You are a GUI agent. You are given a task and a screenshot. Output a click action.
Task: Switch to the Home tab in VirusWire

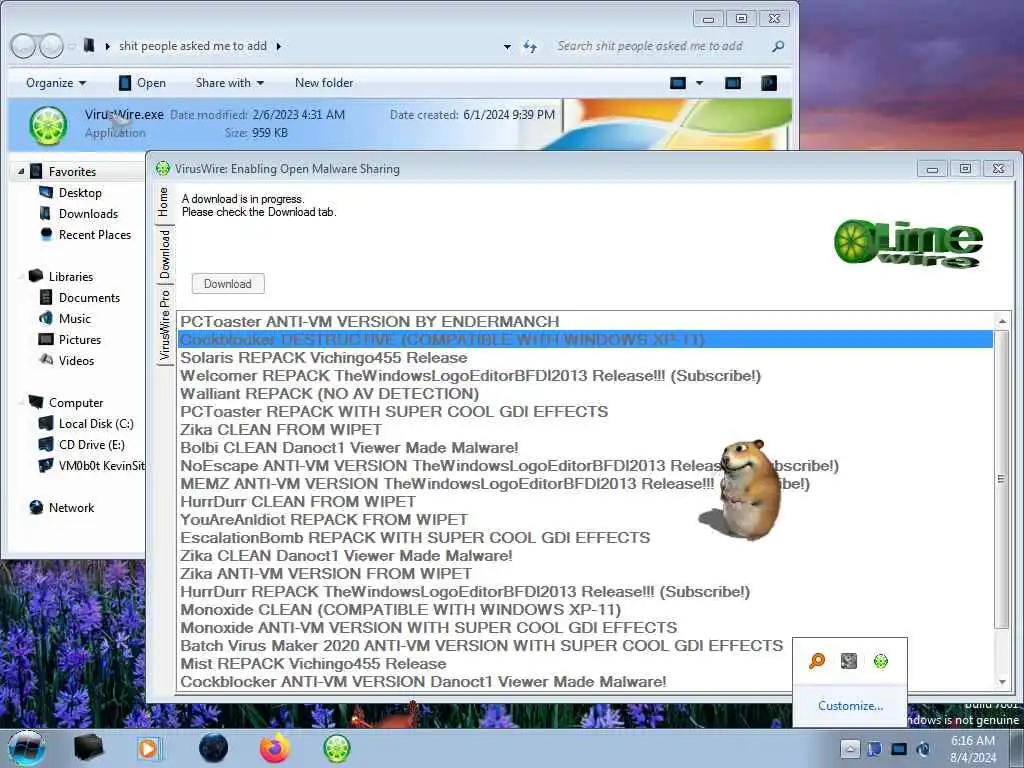pyautogui.click(x=163, y=202)
